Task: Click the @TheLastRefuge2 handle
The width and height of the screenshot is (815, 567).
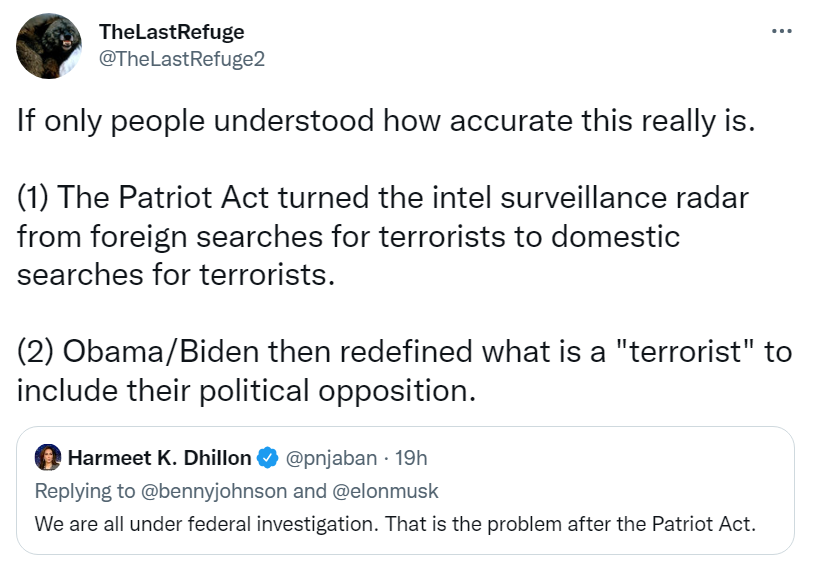Action: click(182, 59)
